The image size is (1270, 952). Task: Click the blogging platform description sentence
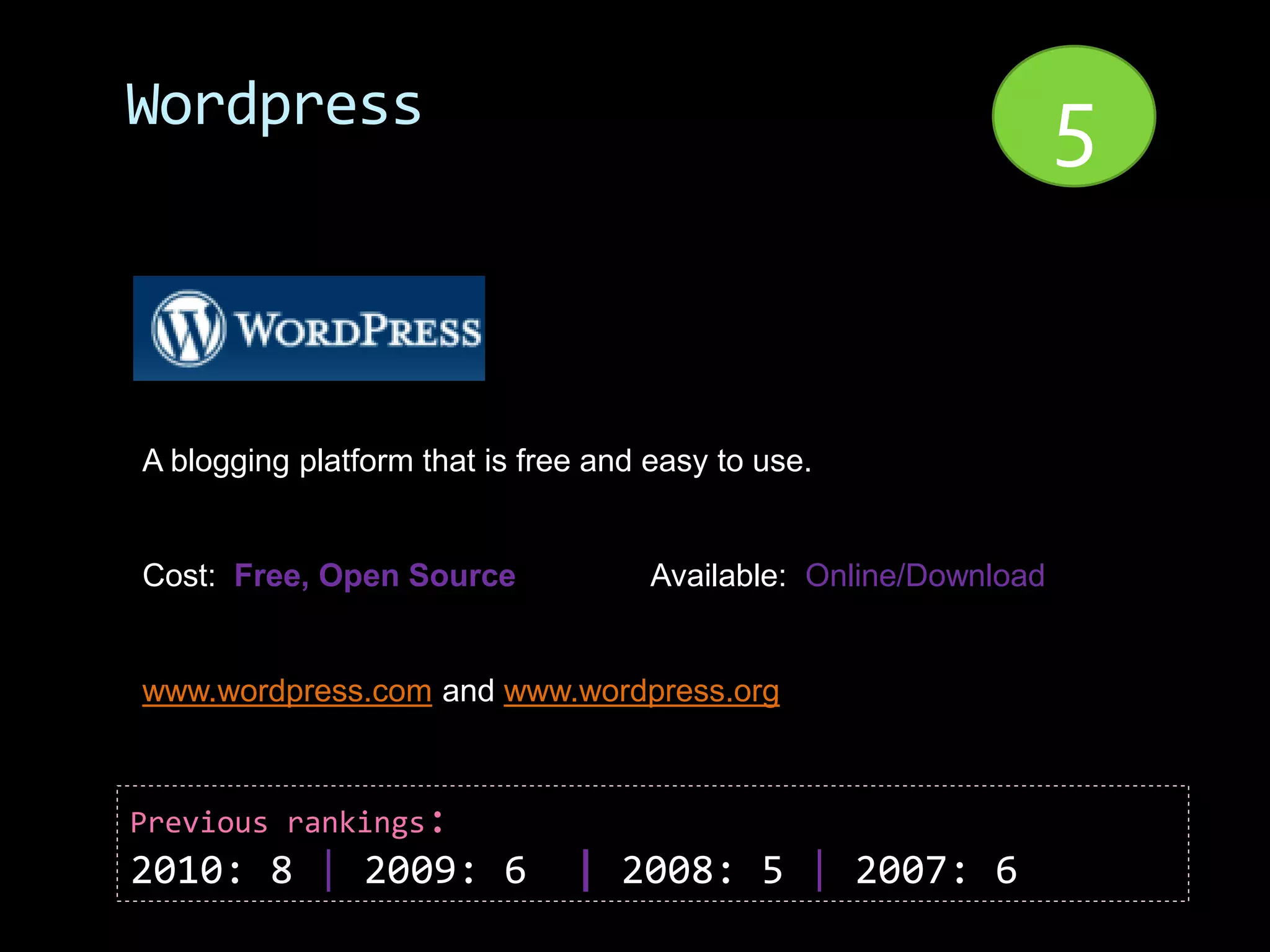(477, 461)
